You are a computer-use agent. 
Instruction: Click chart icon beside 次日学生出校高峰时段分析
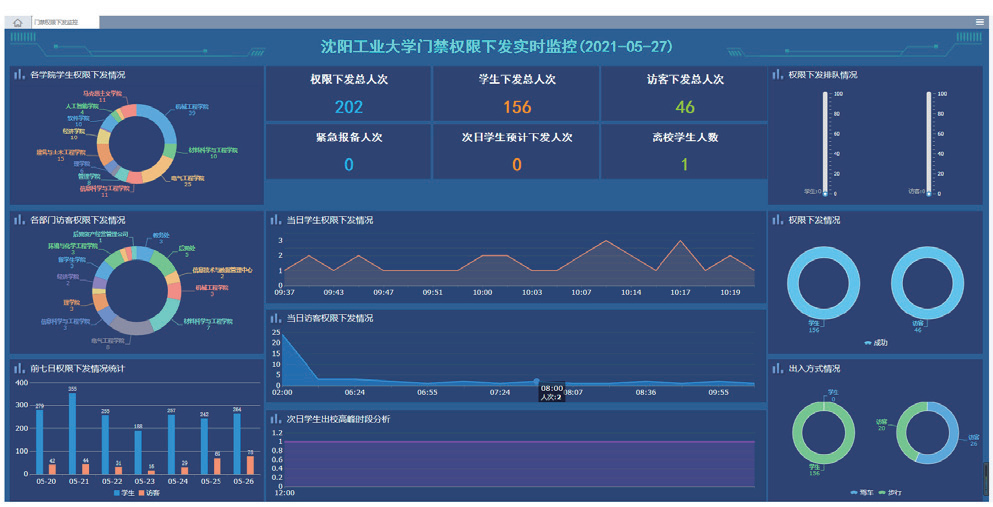[276, 418]
